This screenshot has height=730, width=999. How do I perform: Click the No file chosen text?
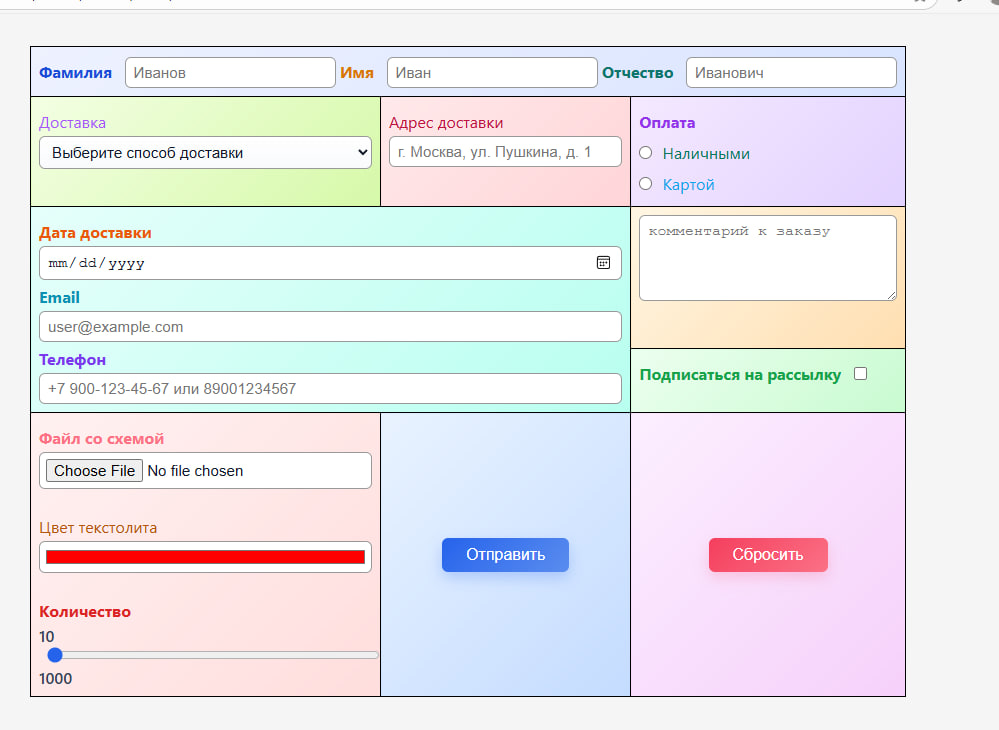point(195,471)
